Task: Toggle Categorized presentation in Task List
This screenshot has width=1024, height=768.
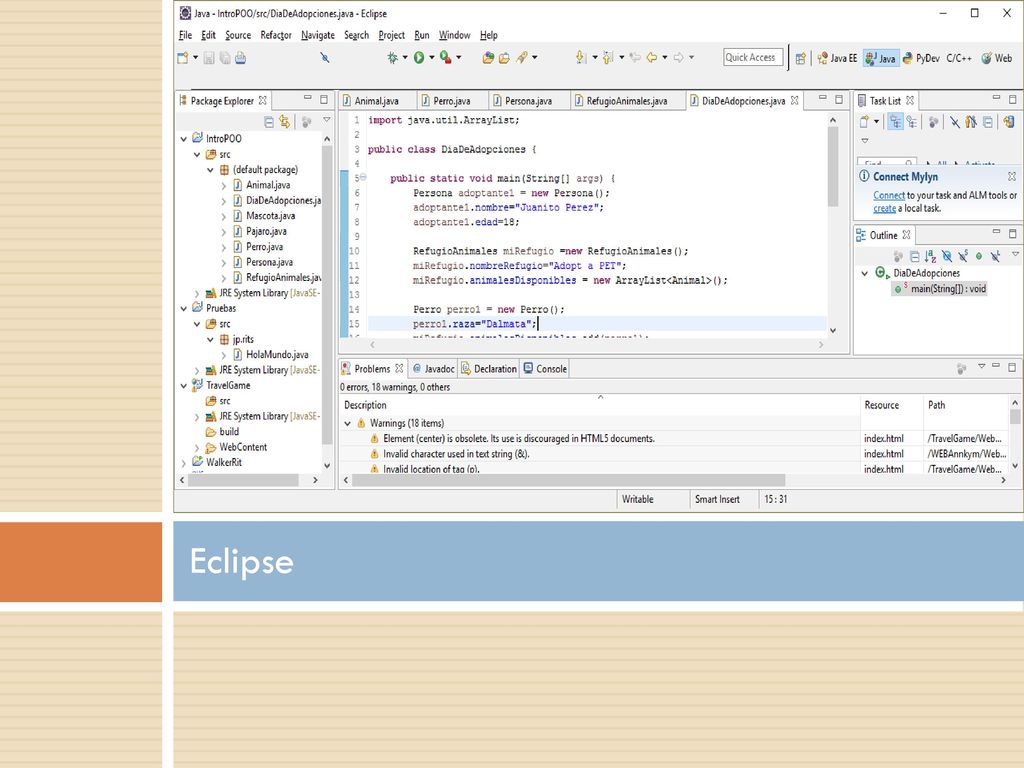Action: 895,121
